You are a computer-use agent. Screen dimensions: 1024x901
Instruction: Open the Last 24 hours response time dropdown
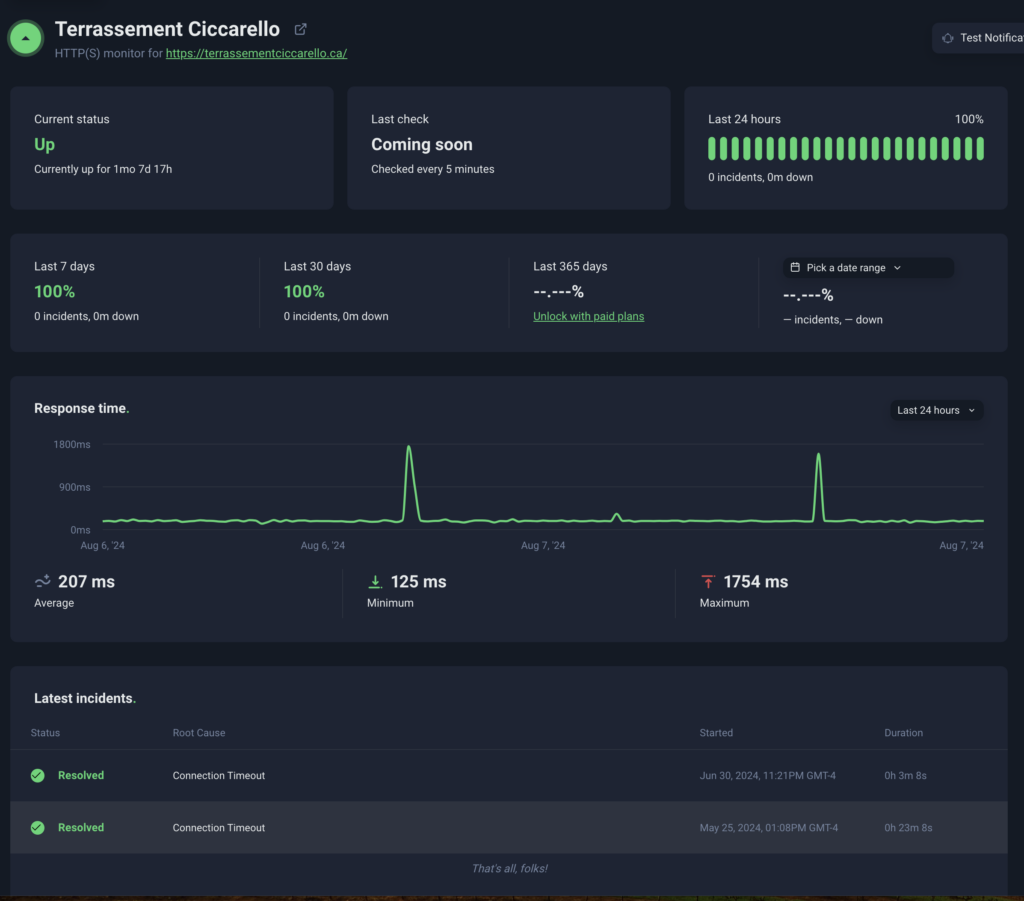click(936, 410)
